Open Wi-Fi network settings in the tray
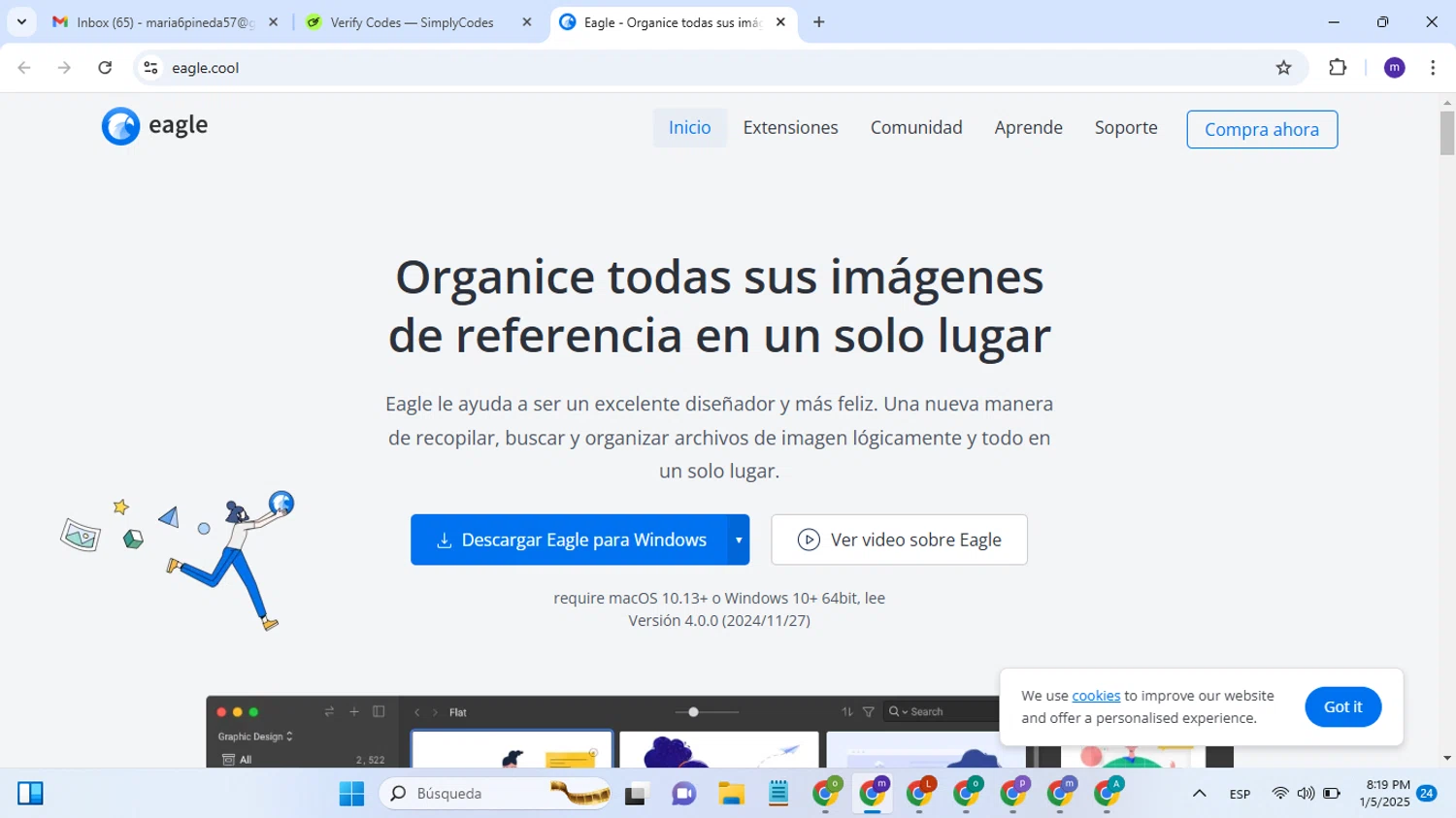The width and height of the screenshot is (1456, 818). 1280,794
